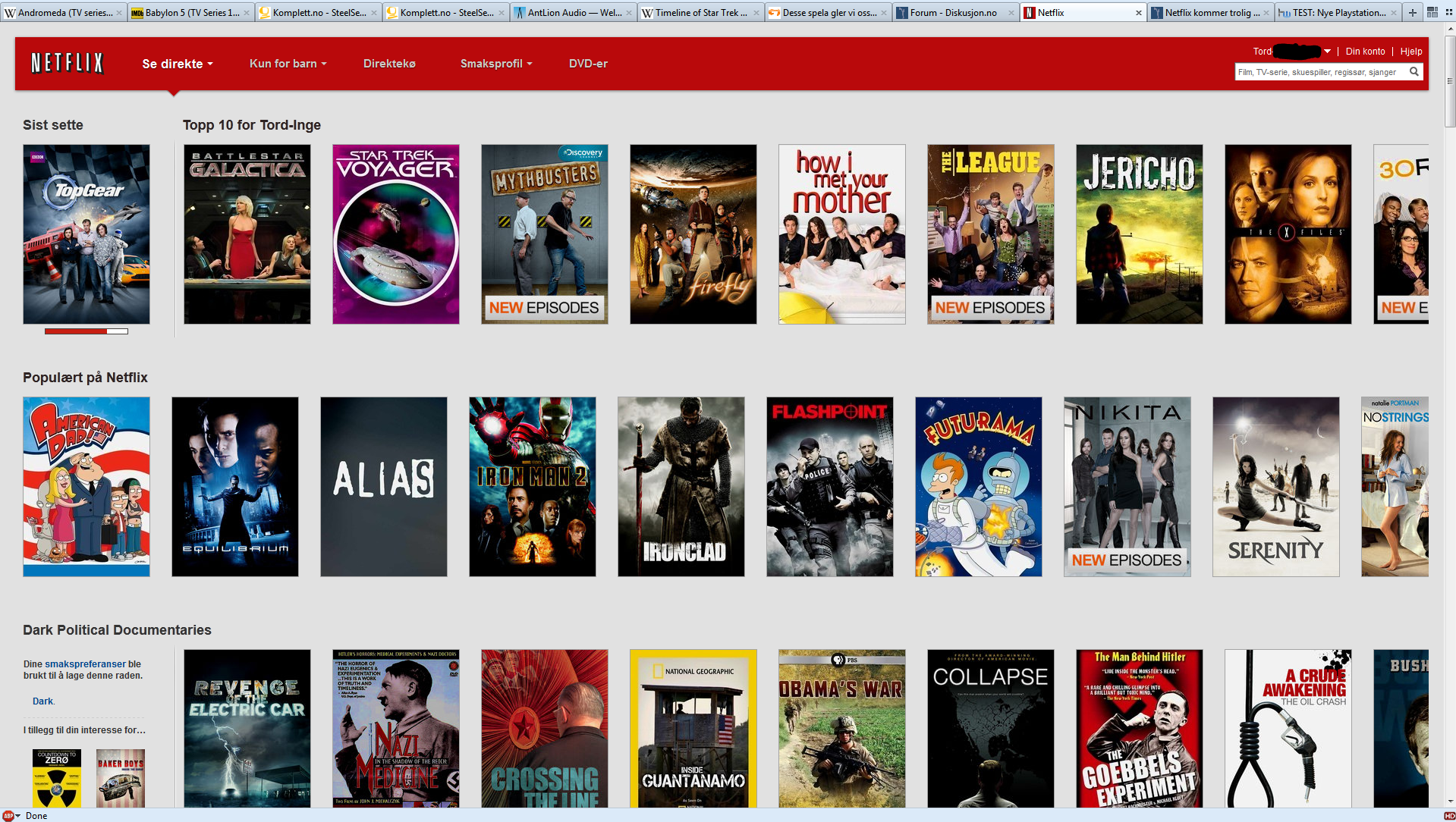Open Iron Man 2 poster
1456x822 pixels.
(x=533, y=487)
